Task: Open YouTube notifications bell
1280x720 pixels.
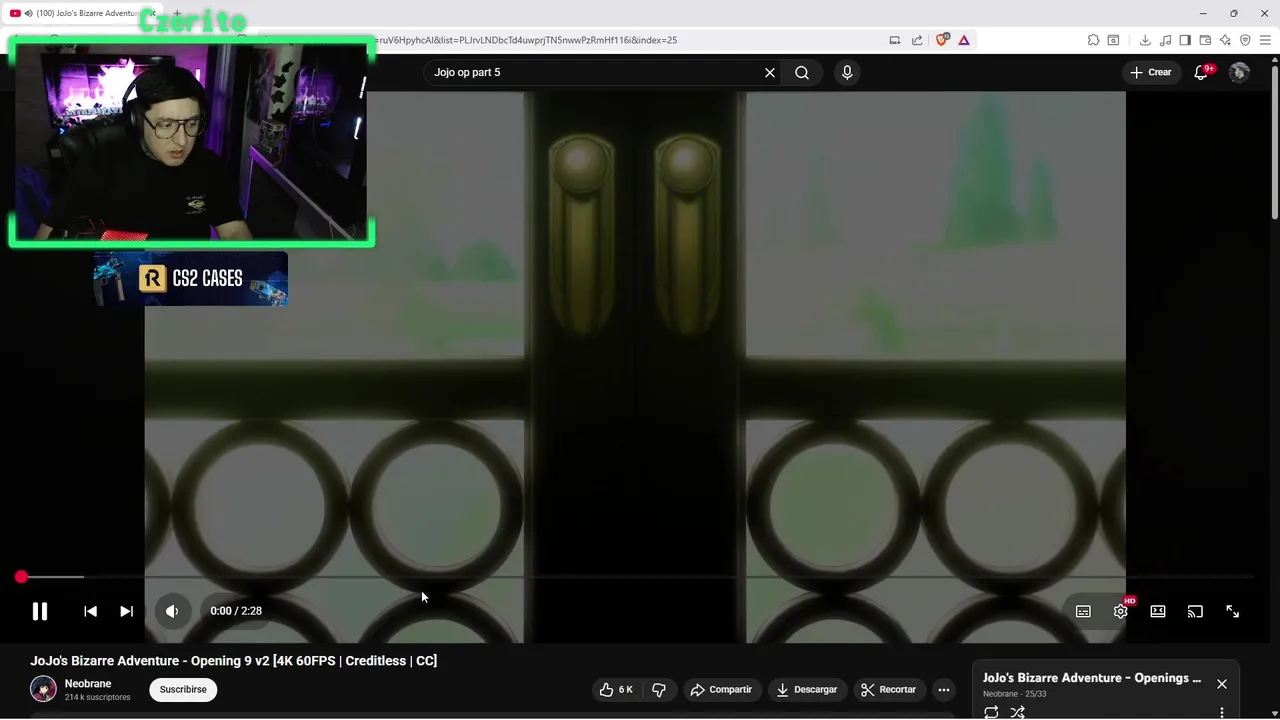Action: pos(1201,72)
